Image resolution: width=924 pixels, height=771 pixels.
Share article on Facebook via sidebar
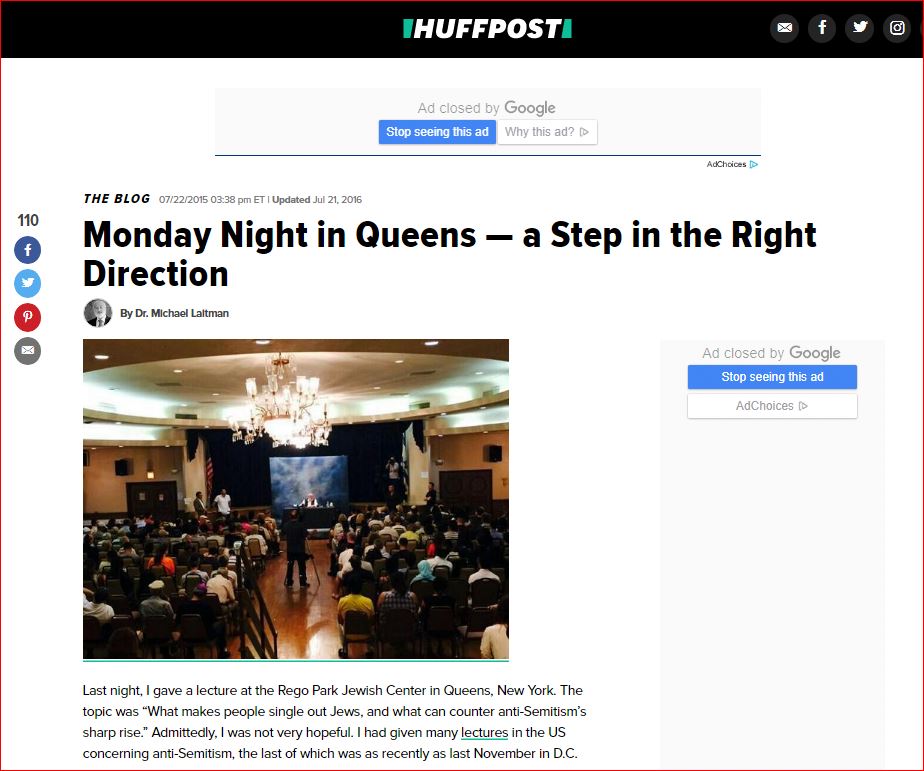[x=28, y=250]
